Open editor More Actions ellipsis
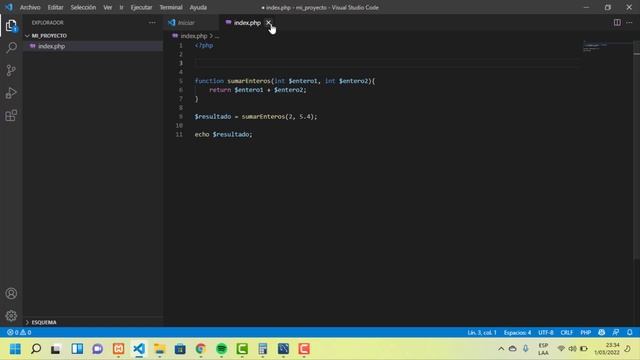 (629, 22)
